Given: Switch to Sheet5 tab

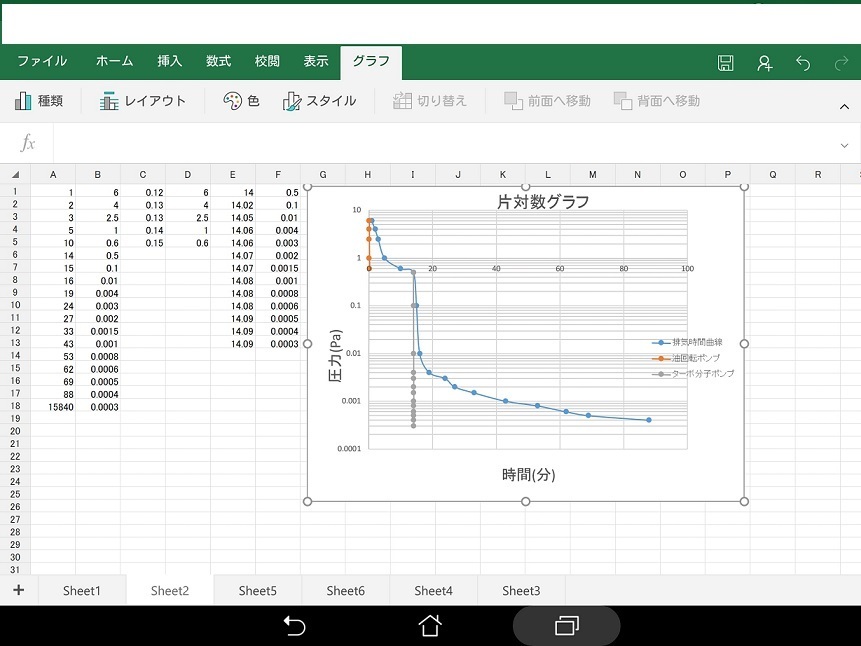Looking at the screenshot, I should (x=257, y=591).
